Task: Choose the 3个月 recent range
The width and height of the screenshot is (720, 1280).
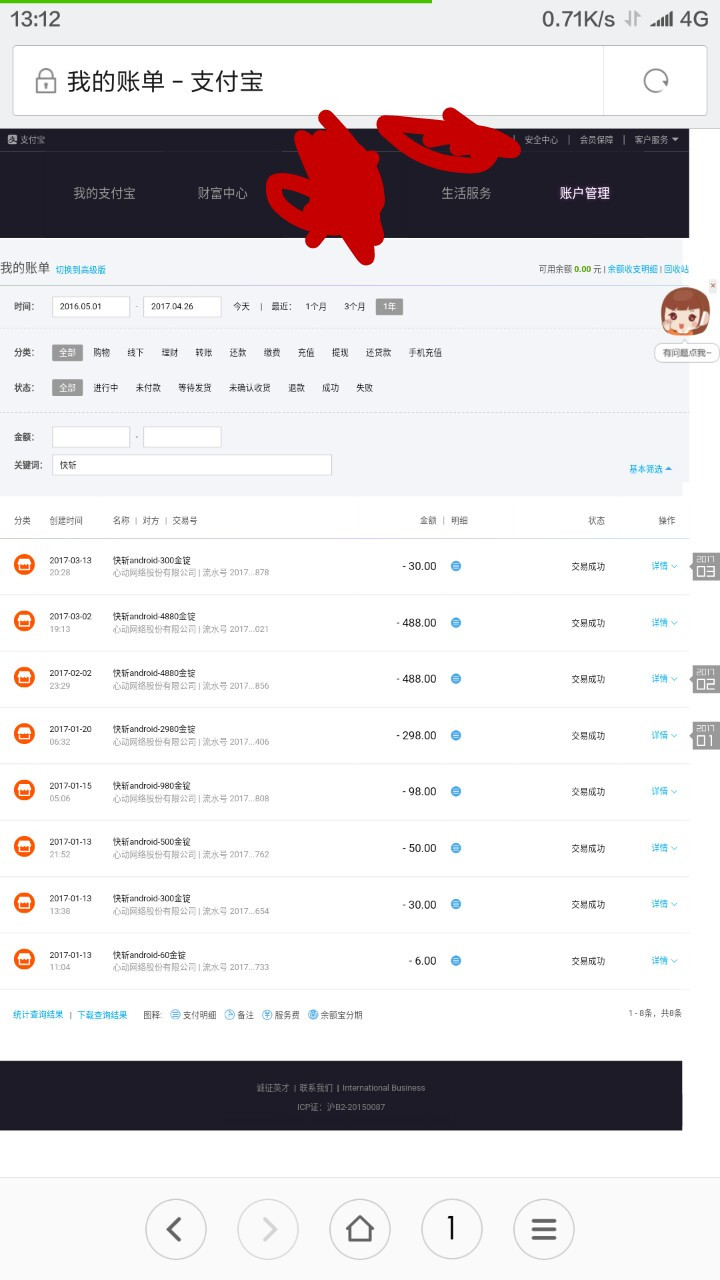Action: (355, 307)
